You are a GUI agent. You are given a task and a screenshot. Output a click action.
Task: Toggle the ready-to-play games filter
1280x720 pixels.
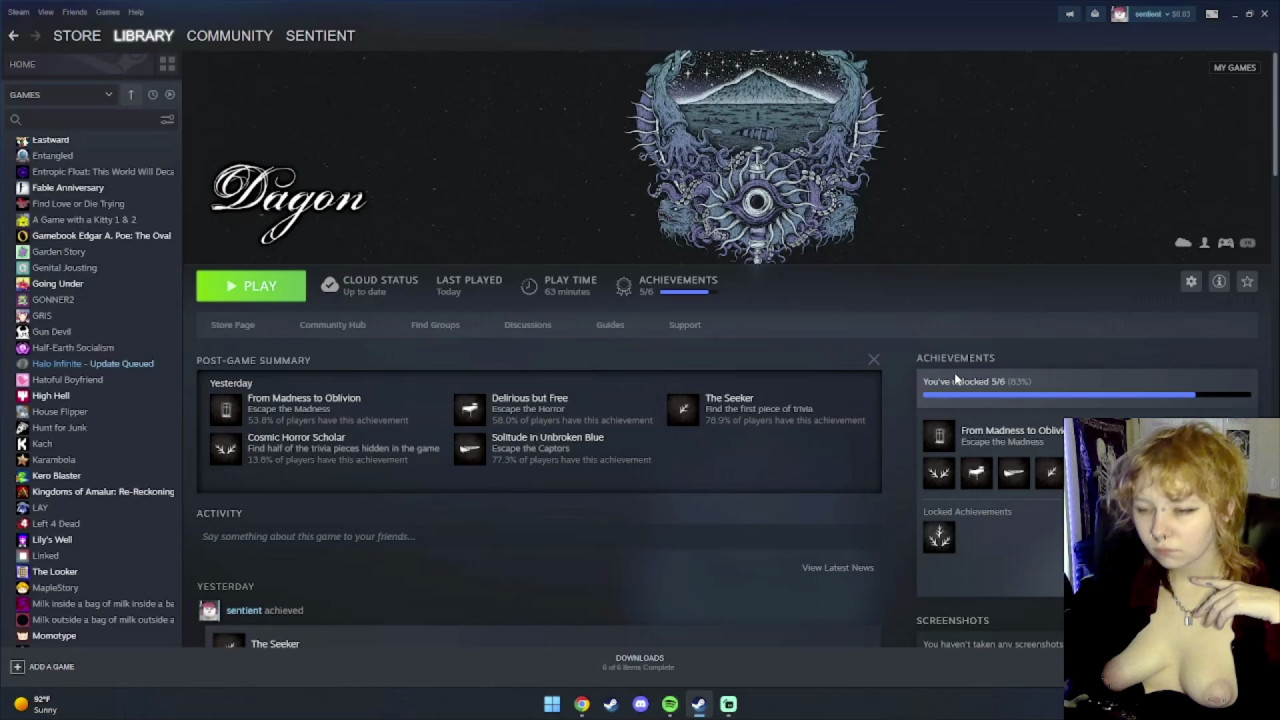(170, 95)
